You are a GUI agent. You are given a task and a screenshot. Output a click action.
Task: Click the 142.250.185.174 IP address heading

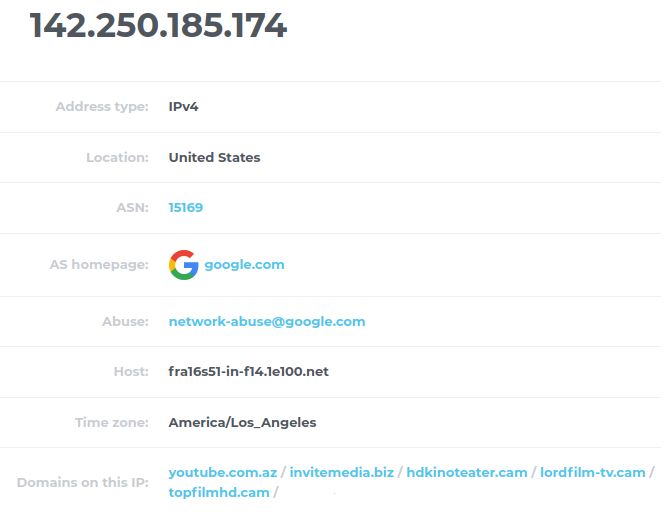coord(158,27)
